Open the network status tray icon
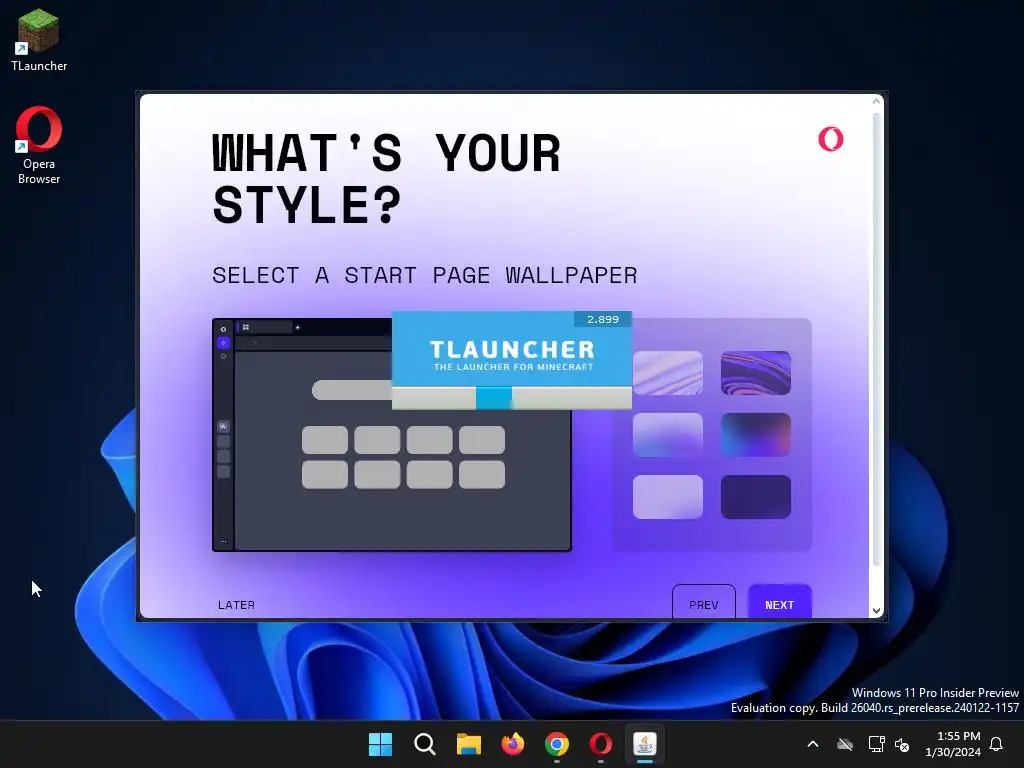Image resolution: width=1024 pixels, height=768 pixels. pos(876,744)
